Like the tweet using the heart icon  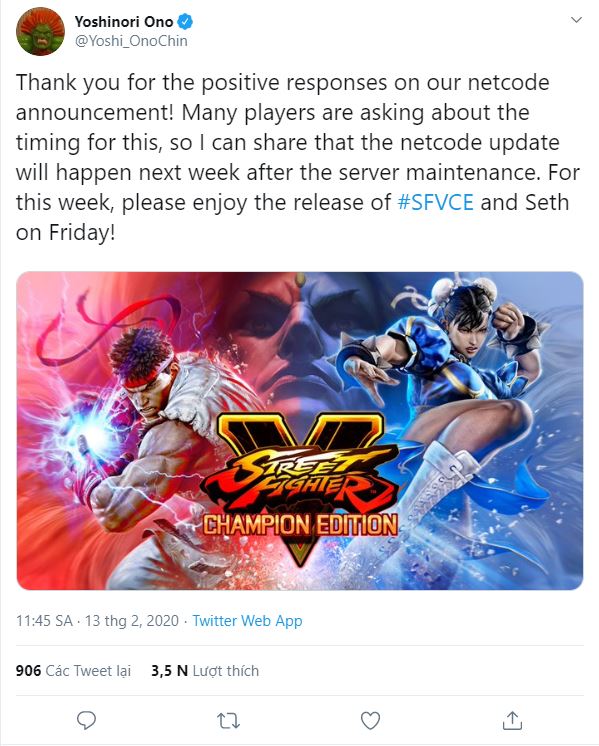pyautogui.click(x=370, y=720)
